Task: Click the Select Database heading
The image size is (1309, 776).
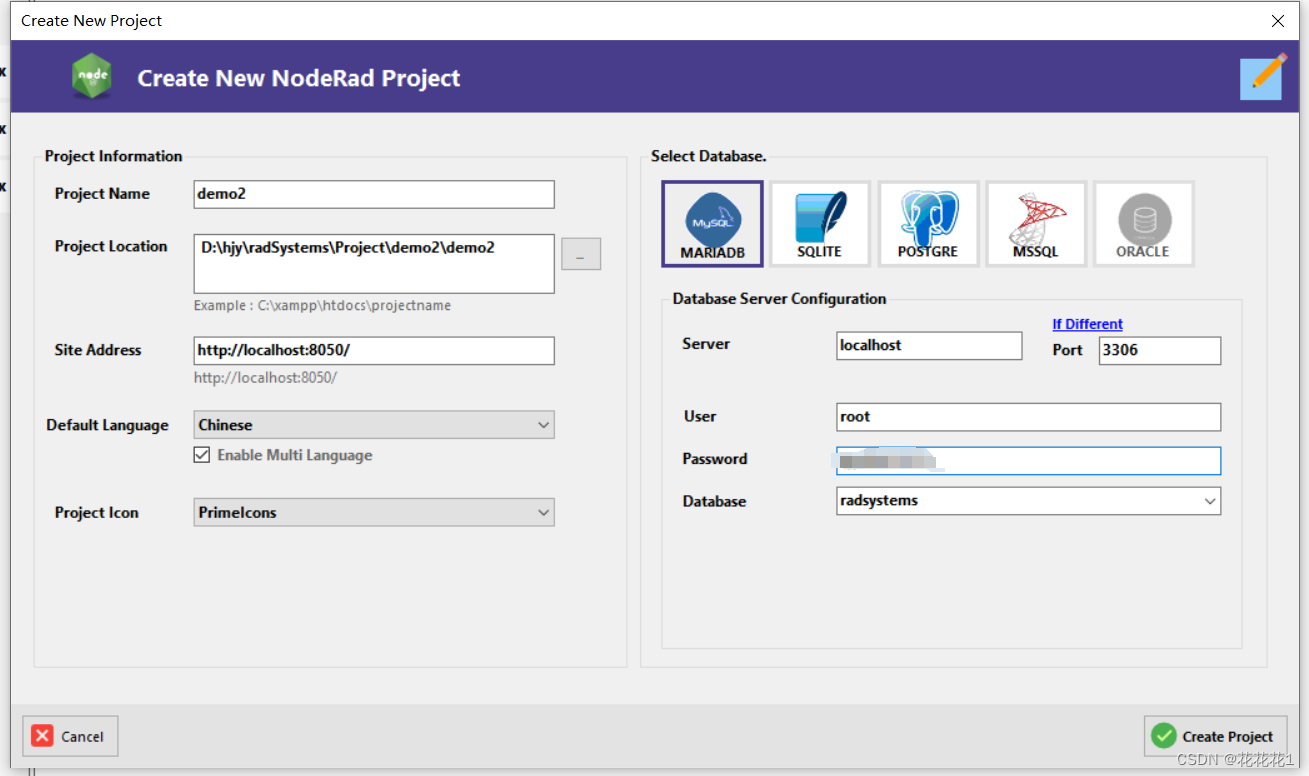Action: 708,156
